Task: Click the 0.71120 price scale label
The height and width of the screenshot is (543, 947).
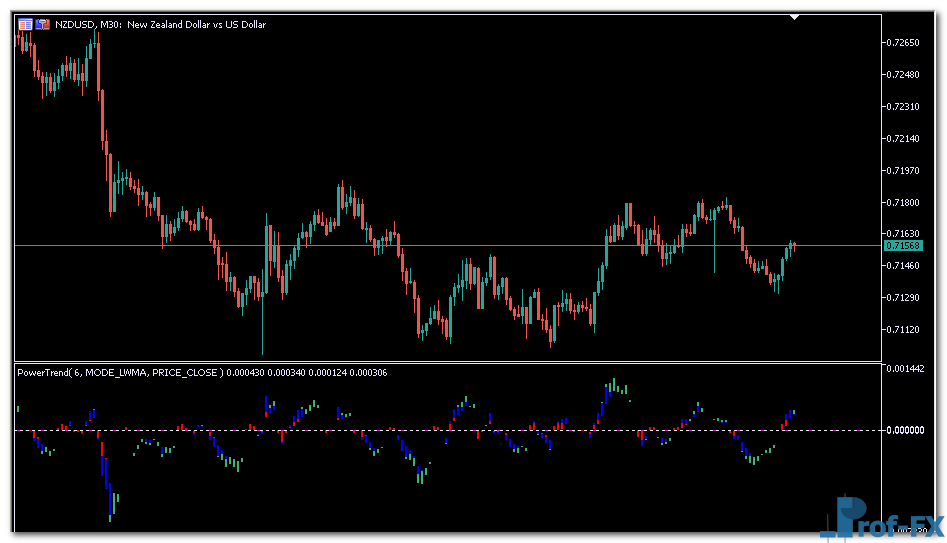Action: [903, 329]
